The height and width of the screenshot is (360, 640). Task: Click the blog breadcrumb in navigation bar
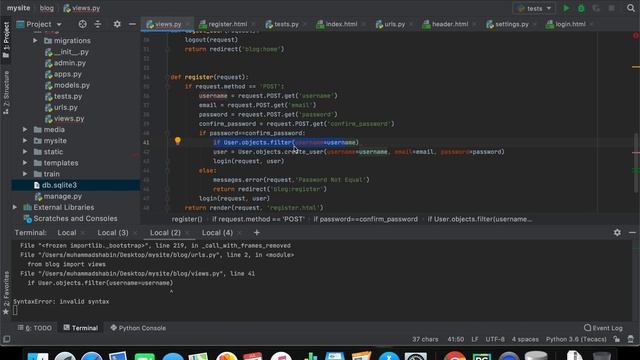[47, 8]
